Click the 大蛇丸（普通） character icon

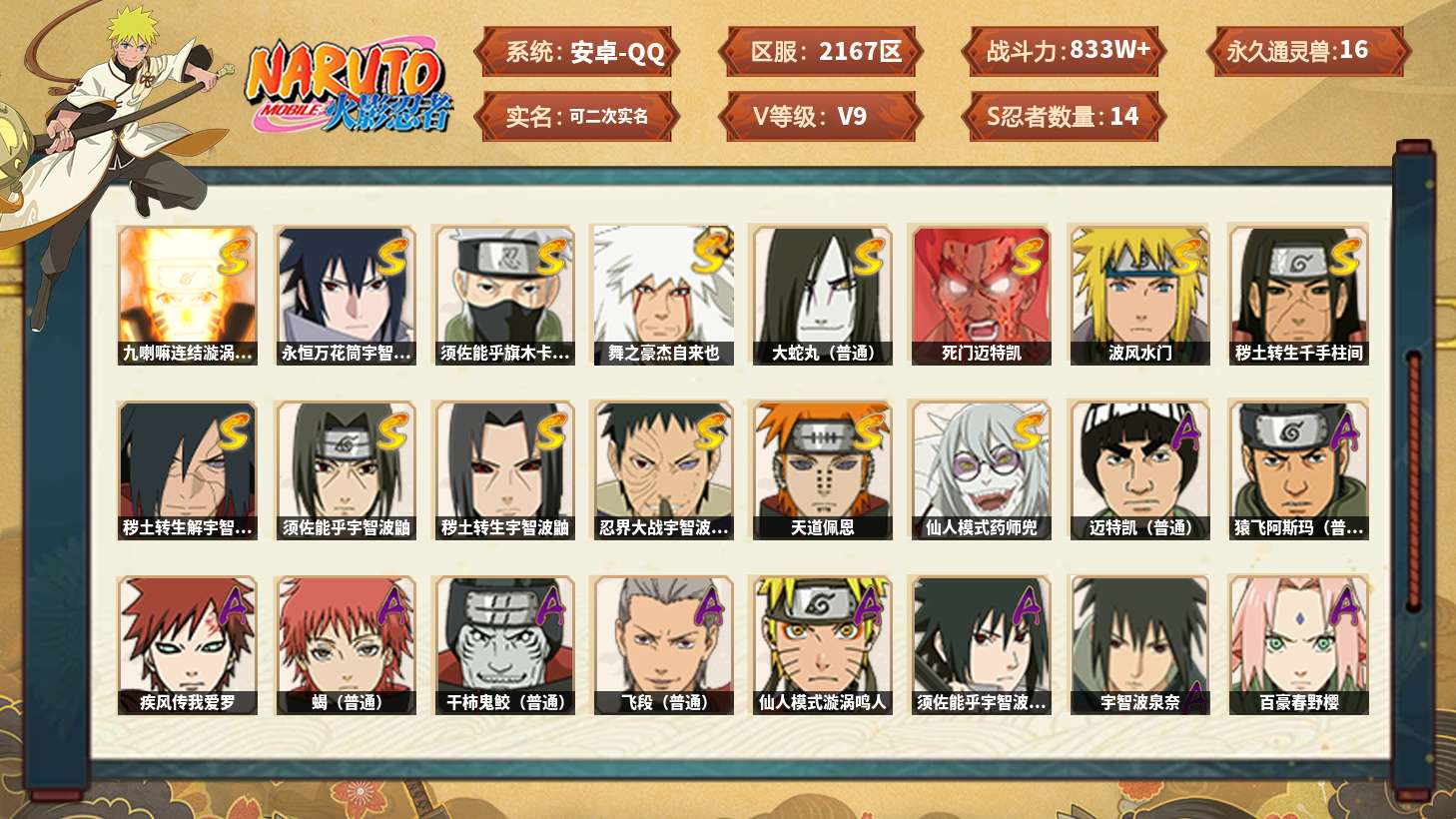tap(822, 295)
